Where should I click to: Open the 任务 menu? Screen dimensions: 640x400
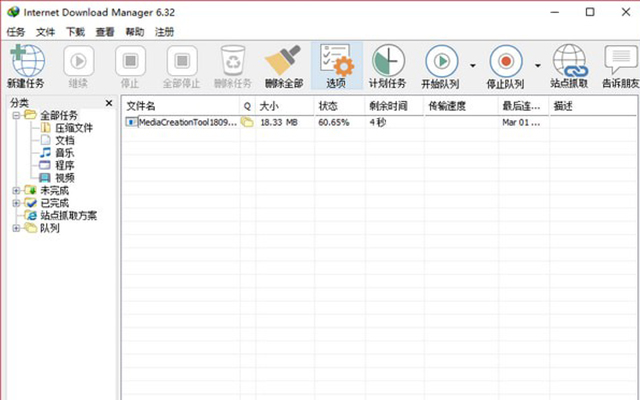16,32
